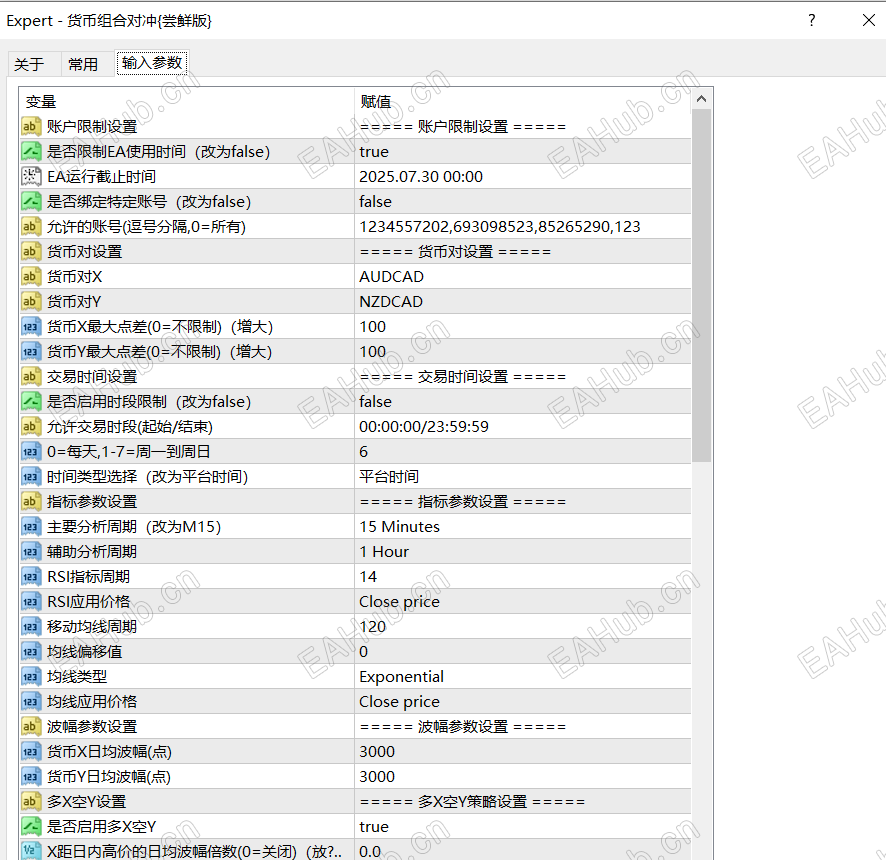
Task: Click enum icon beside 主要分析周期
Action: click(x=31, y=526)
